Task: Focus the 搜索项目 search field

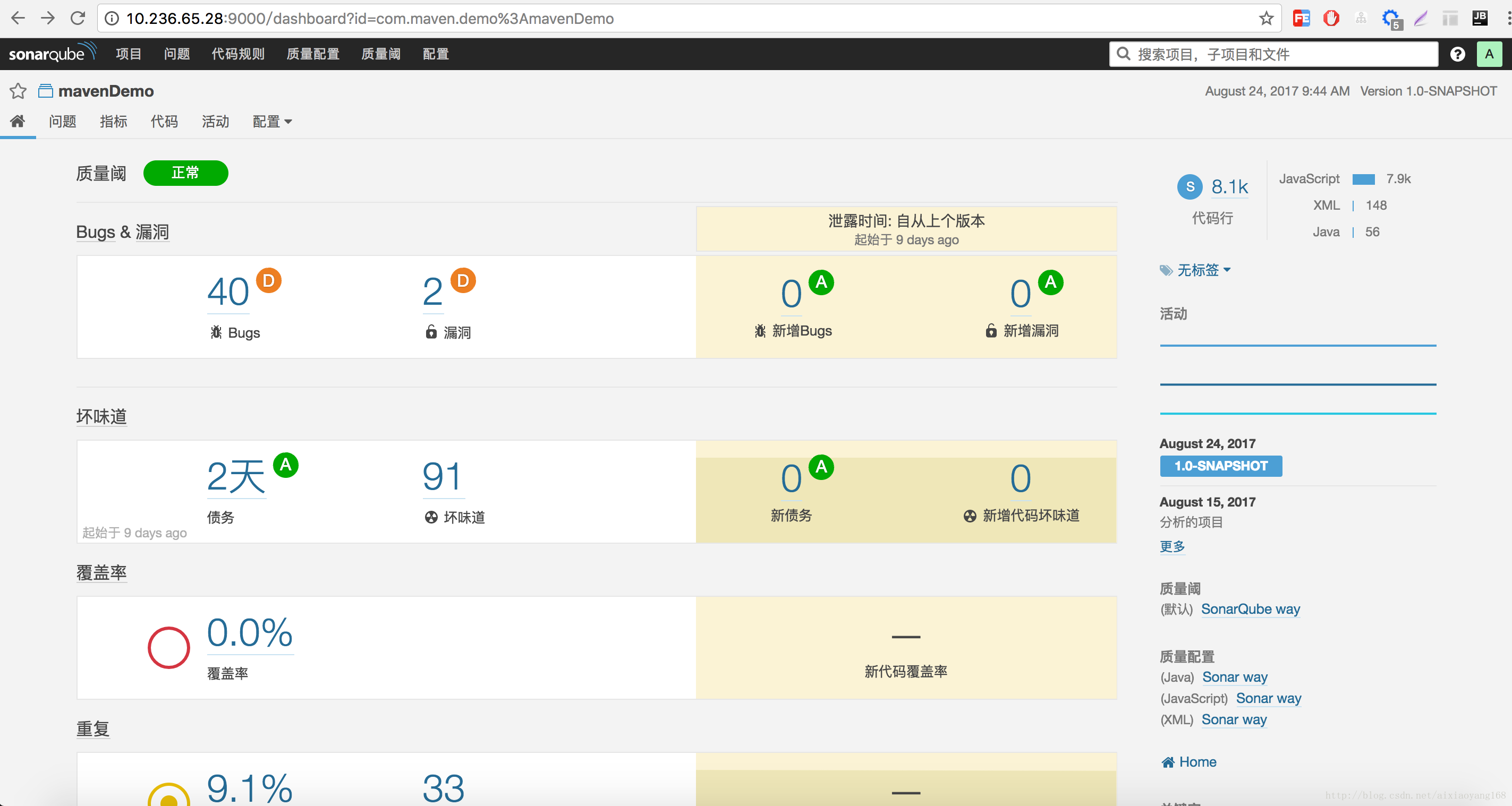Action: pyautogui.click(x=1273, y=54)
